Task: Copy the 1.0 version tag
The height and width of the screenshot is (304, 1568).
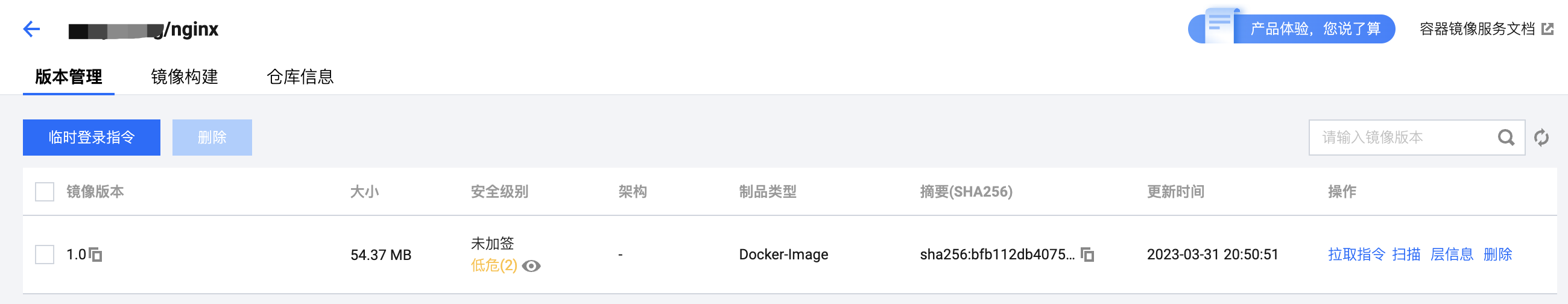Action: 95,255
